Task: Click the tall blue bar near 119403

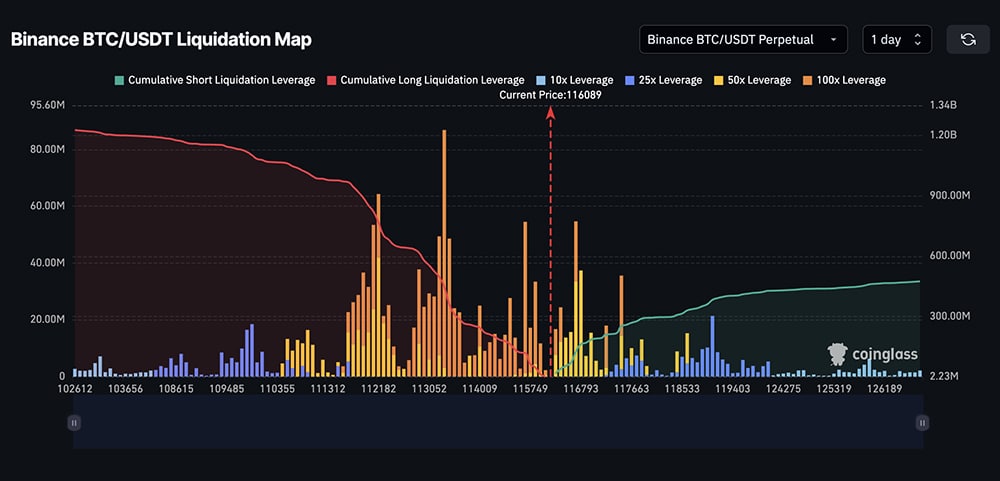Action: (712, 345)
